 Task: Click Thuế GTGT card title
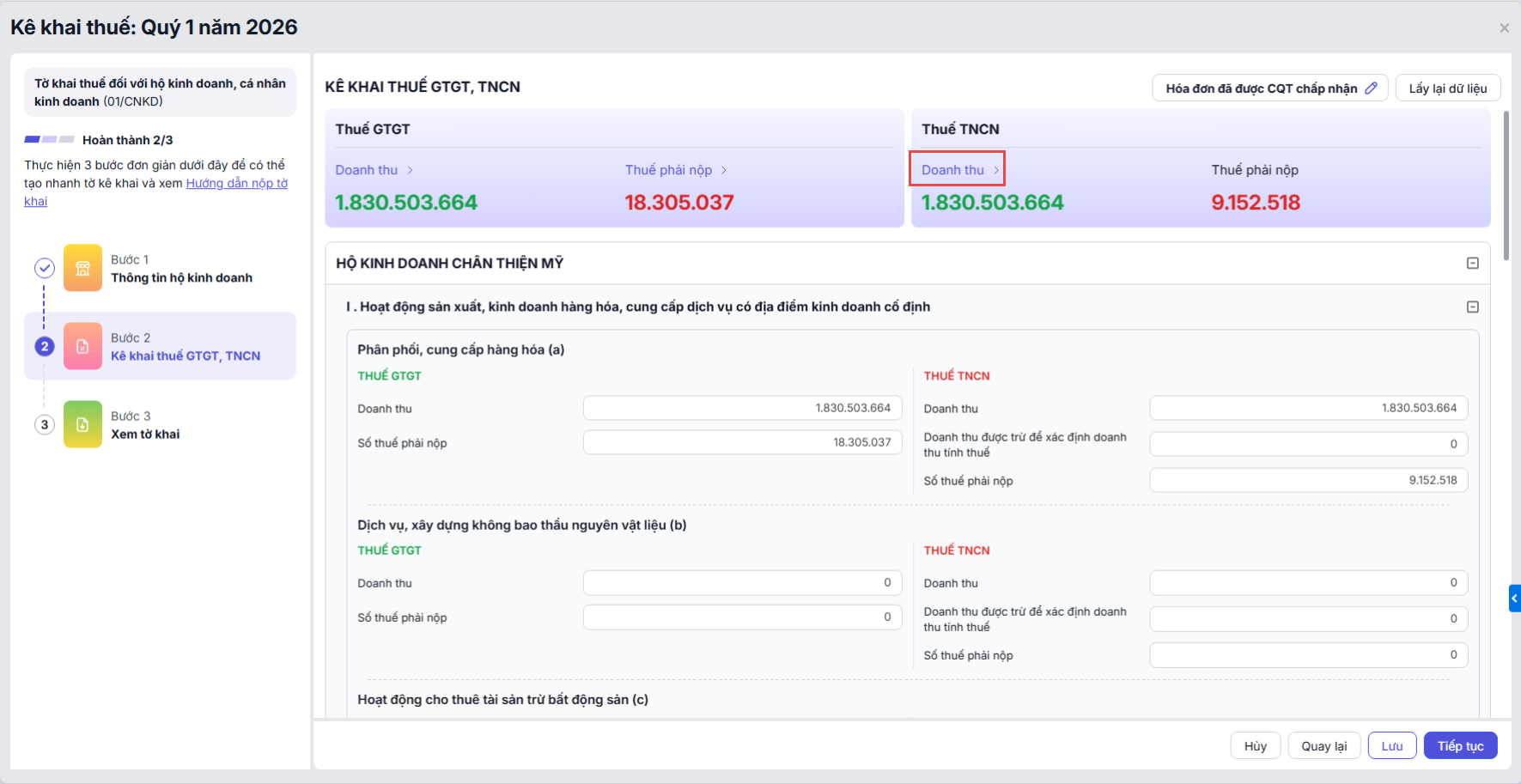[x=373, y=129]
